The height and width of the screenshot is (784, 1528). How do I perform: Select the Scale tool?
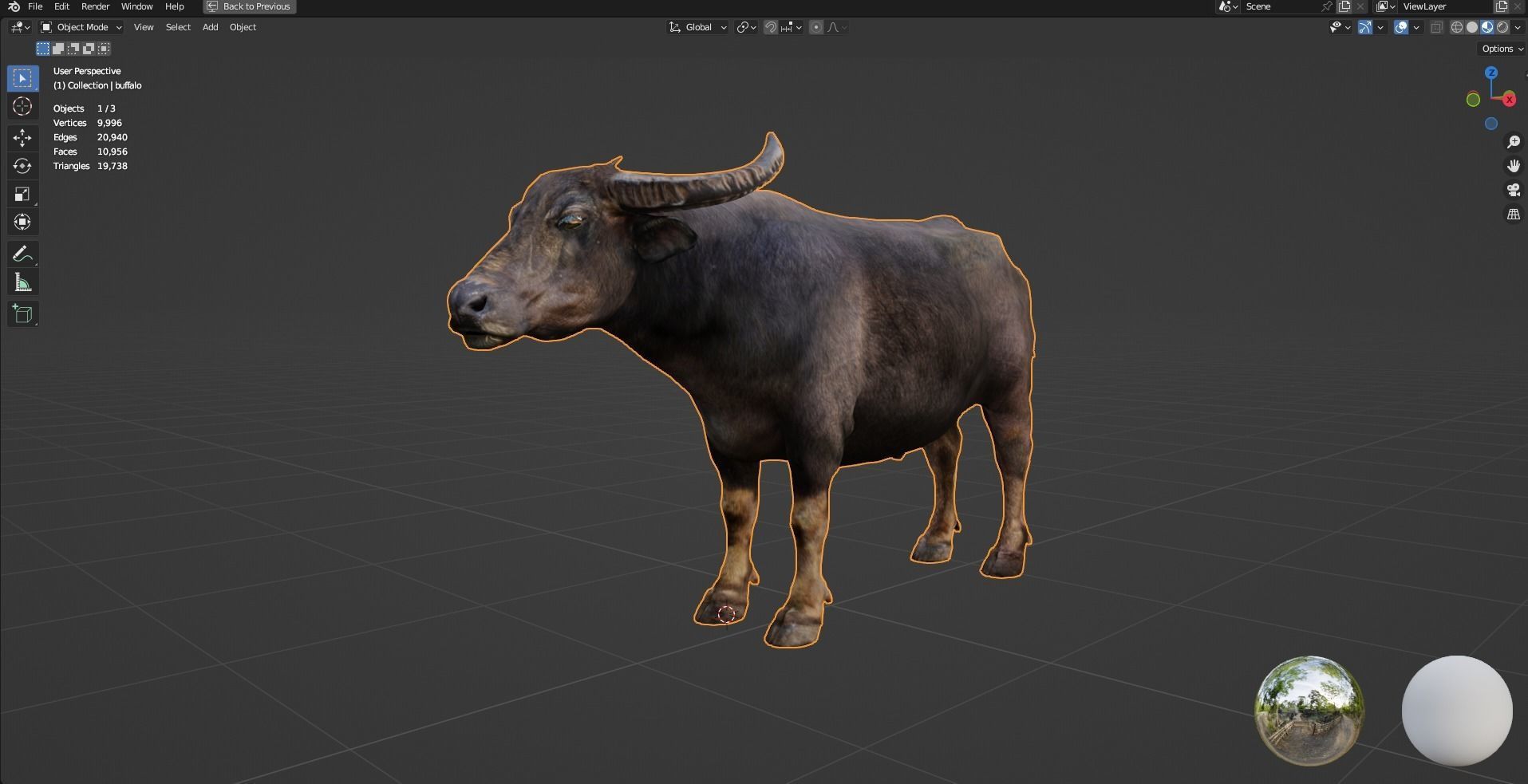point(22,194)
